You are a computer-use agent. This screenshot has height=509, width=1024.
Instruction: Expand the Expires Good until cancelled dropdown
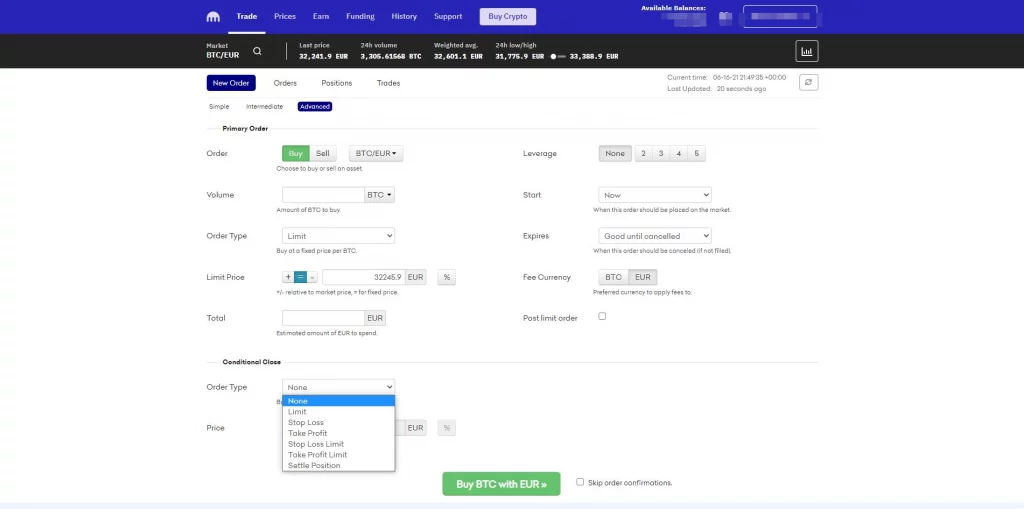[655, 236]
